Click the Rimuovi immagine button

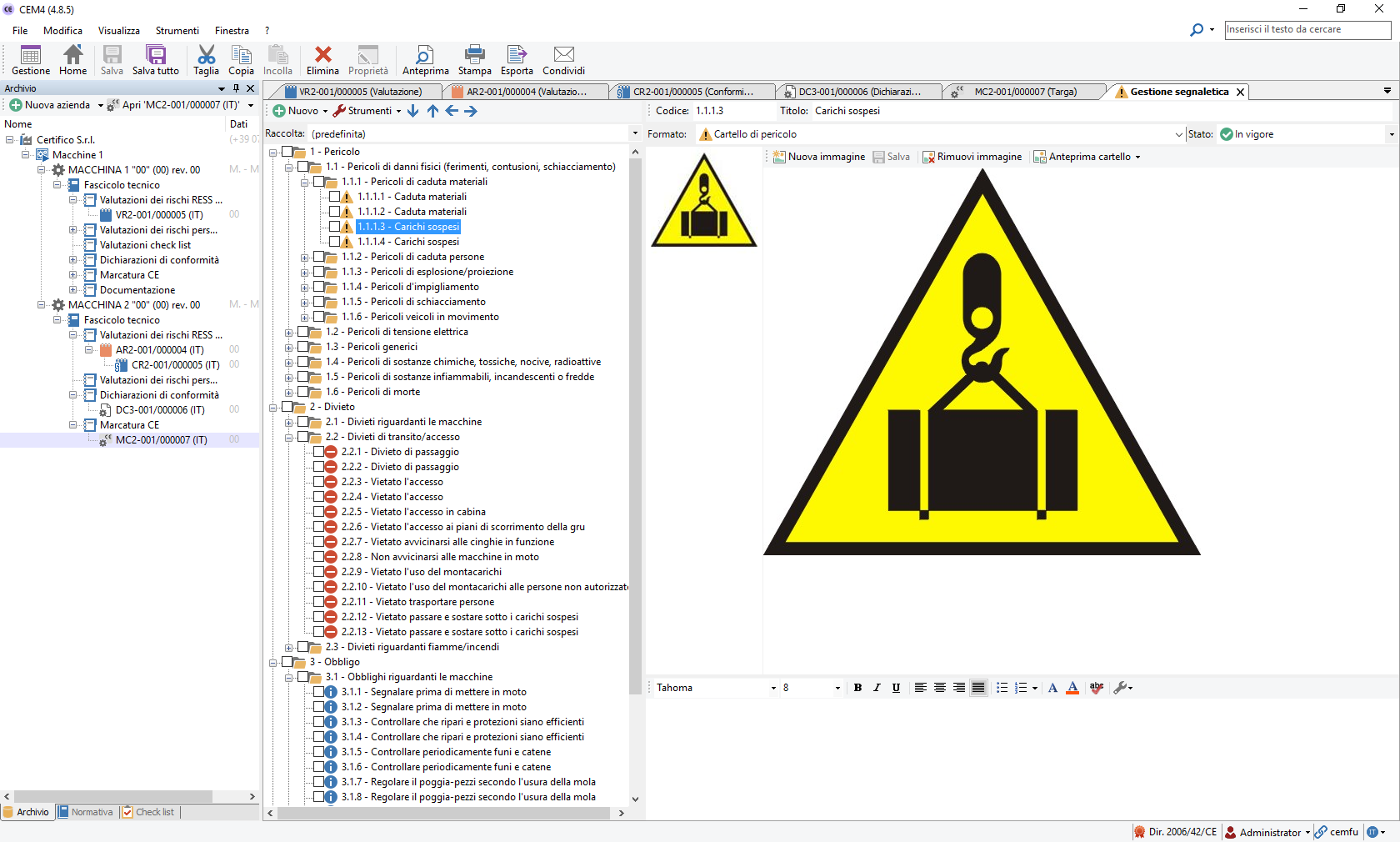click(x=972, y=157)
